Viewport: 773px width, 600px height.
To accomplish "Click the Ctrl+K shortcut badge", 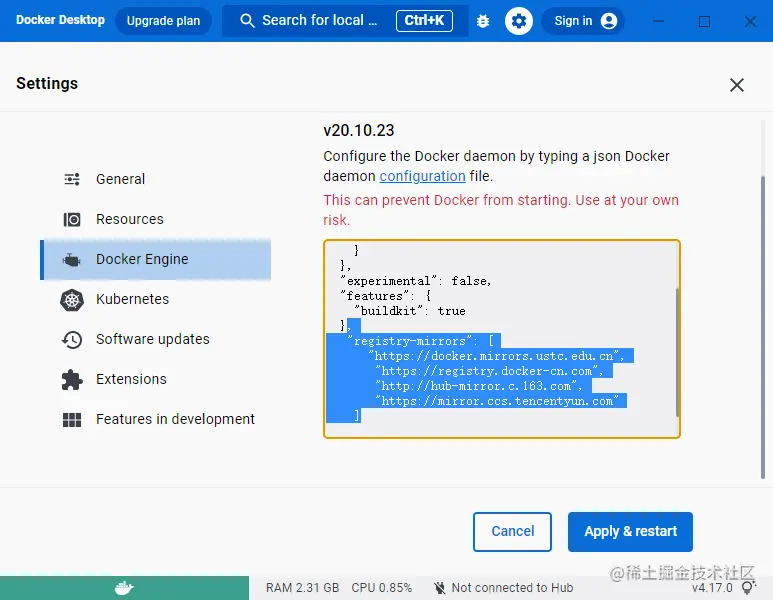I will (x=424, y=21).
